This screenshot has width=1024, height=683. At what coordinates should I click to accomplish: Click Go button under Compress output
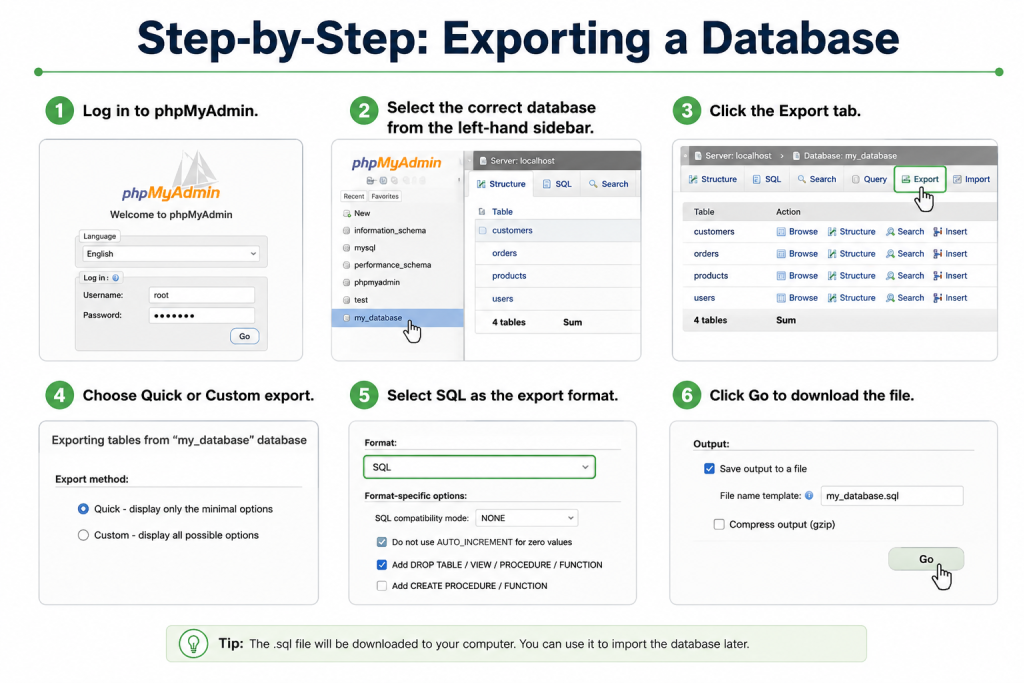click(925, 559)
